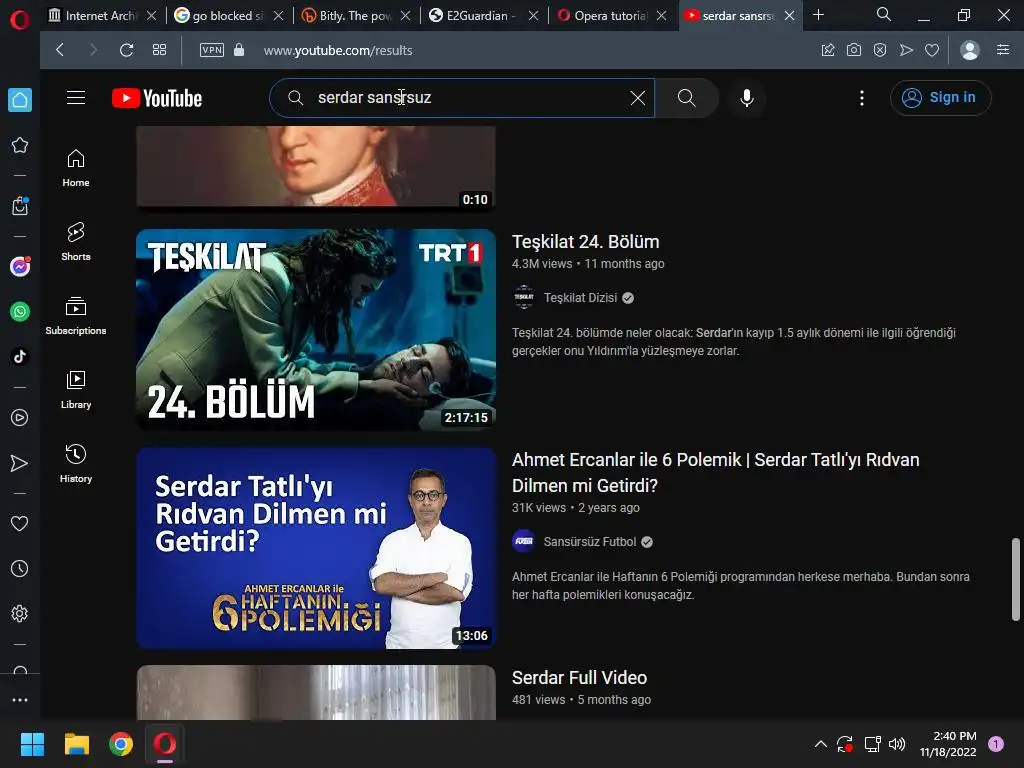Open Subscriptions in YouTube sidebar
Screen dimensions: 1024x768
coord(76,316)
